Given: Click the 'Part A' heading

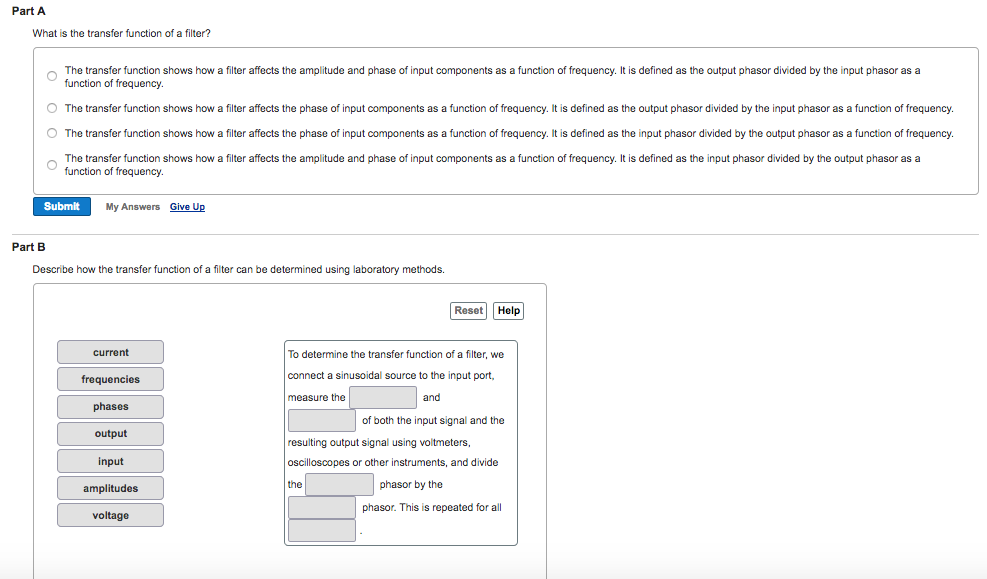Looking at the screenshot, I should point(28,11).
